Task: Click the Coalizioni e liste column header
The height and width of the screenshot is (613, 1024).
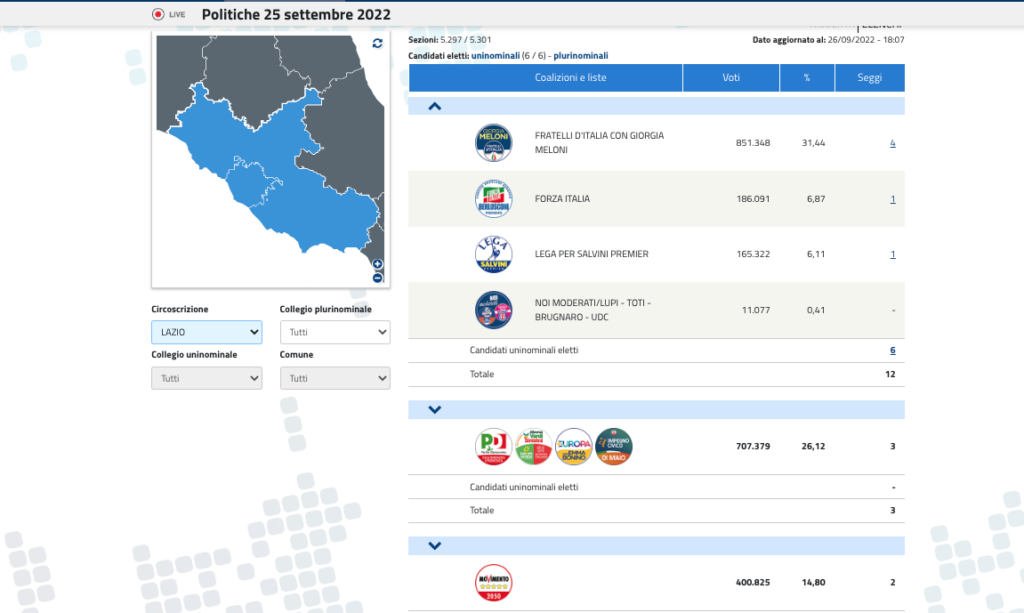Action: click(545, 78)
